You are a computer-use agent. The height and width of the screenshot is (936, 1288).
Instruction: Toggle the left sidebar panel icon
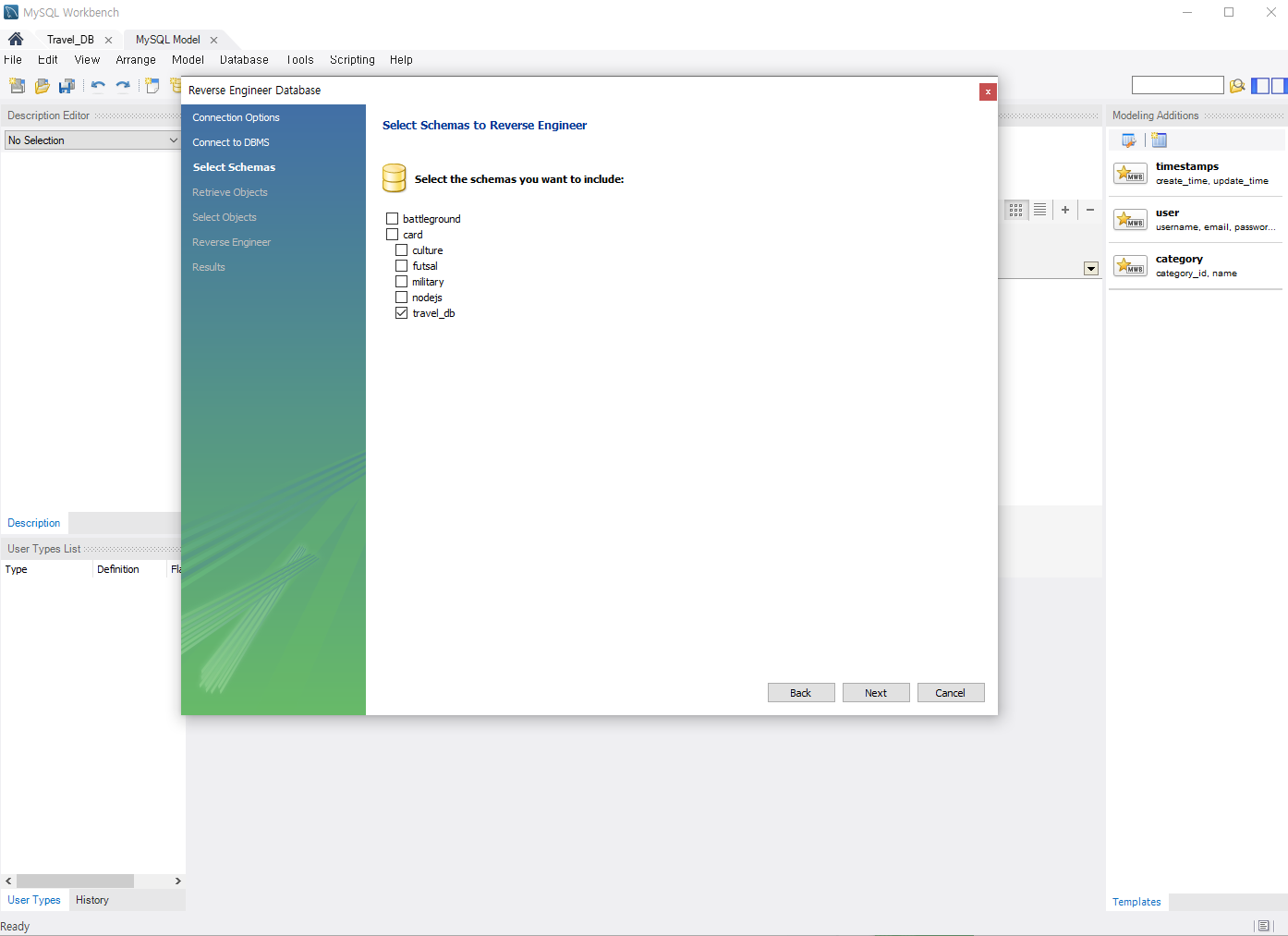(x=1260, y=86)
